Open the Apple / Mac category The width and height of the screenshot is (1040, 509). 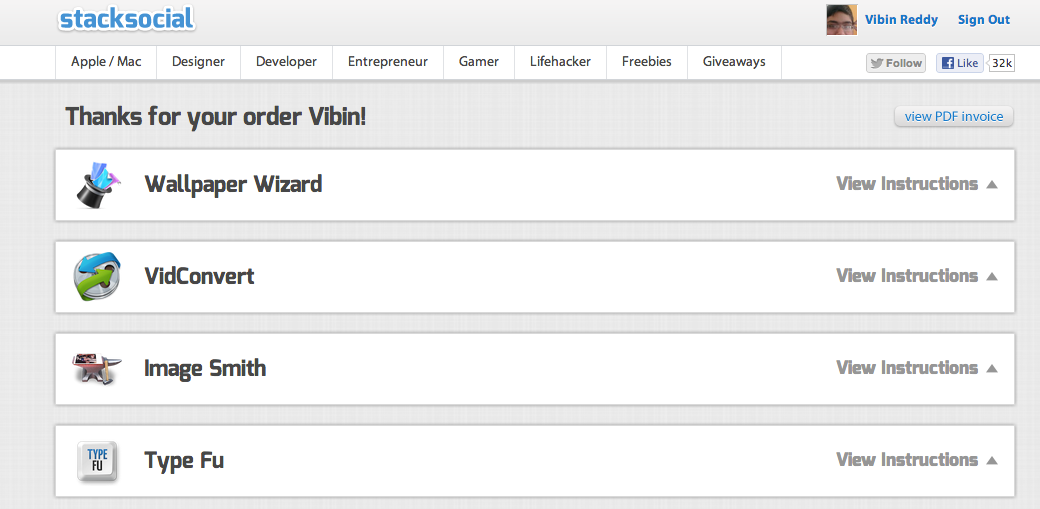click(106, 62)
